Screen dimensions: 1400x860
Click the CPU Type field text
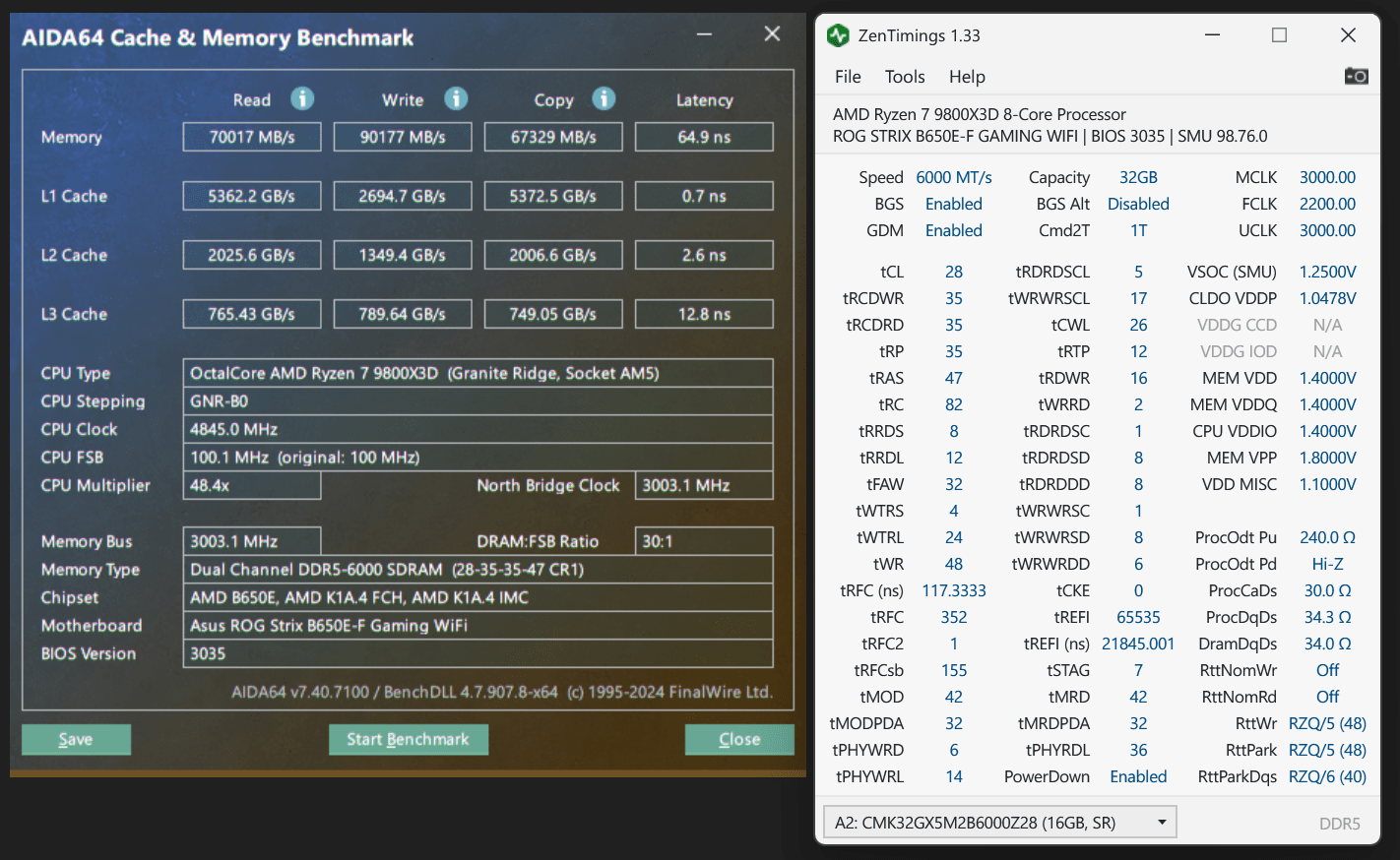[477, 373]
